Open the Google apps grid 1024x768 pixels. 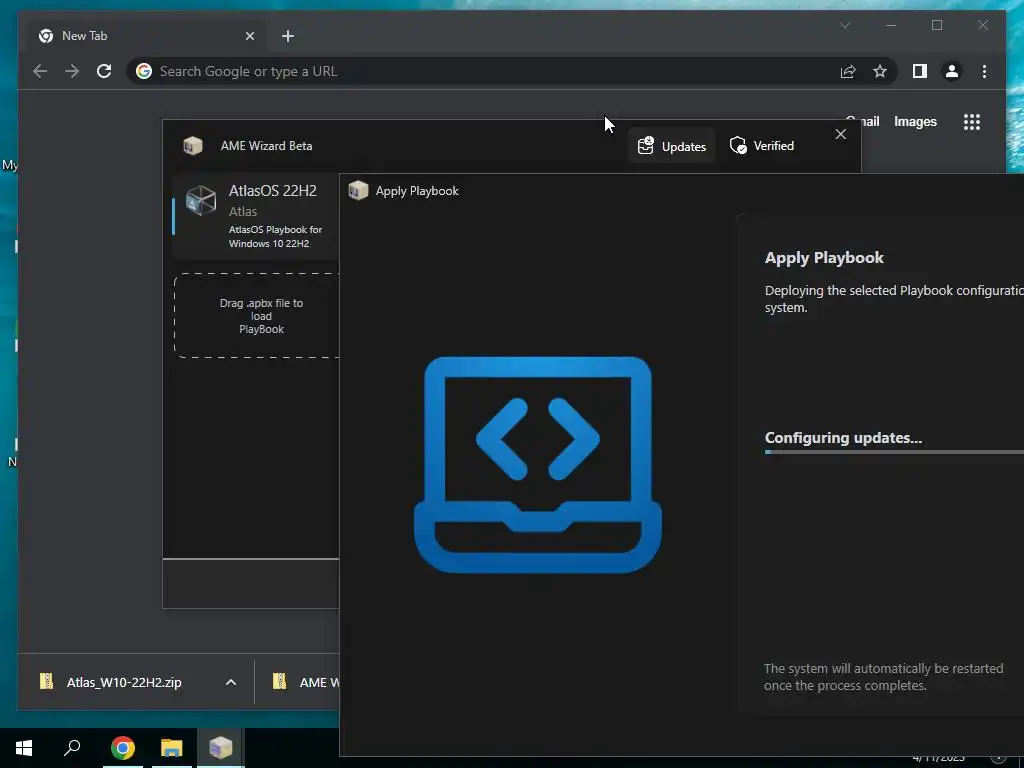[x=972, y=121]
